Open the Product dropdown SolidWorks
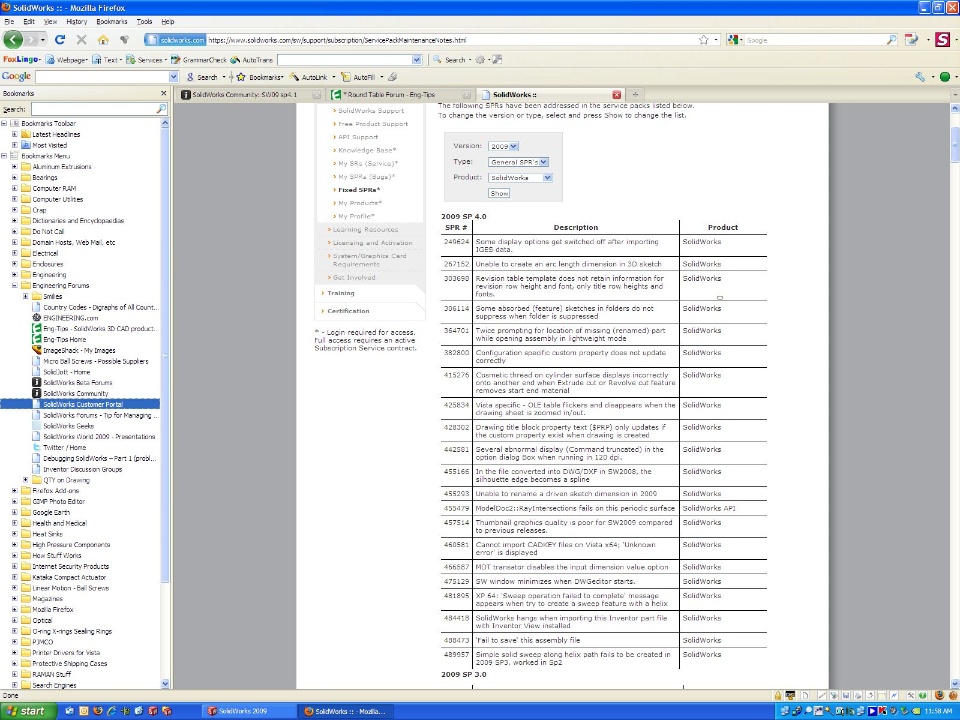 click(x=520, y=178)
